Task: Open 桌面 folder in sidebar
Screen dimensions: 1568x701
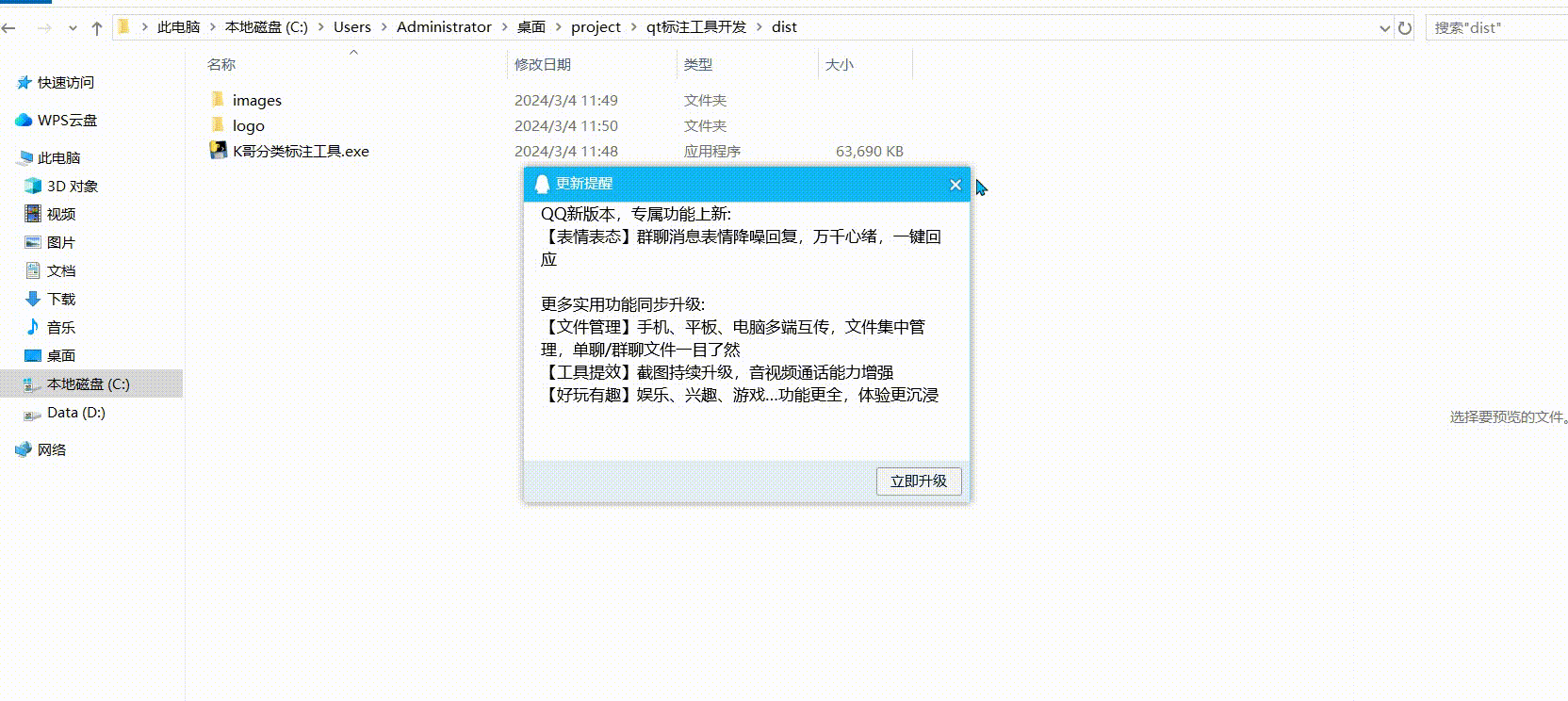Action: click(61, 356)
